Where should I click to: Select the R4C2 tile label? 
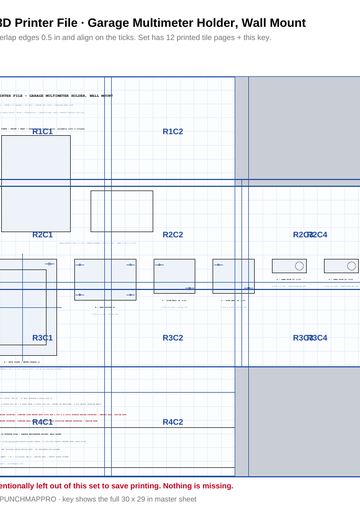[173, 422]
